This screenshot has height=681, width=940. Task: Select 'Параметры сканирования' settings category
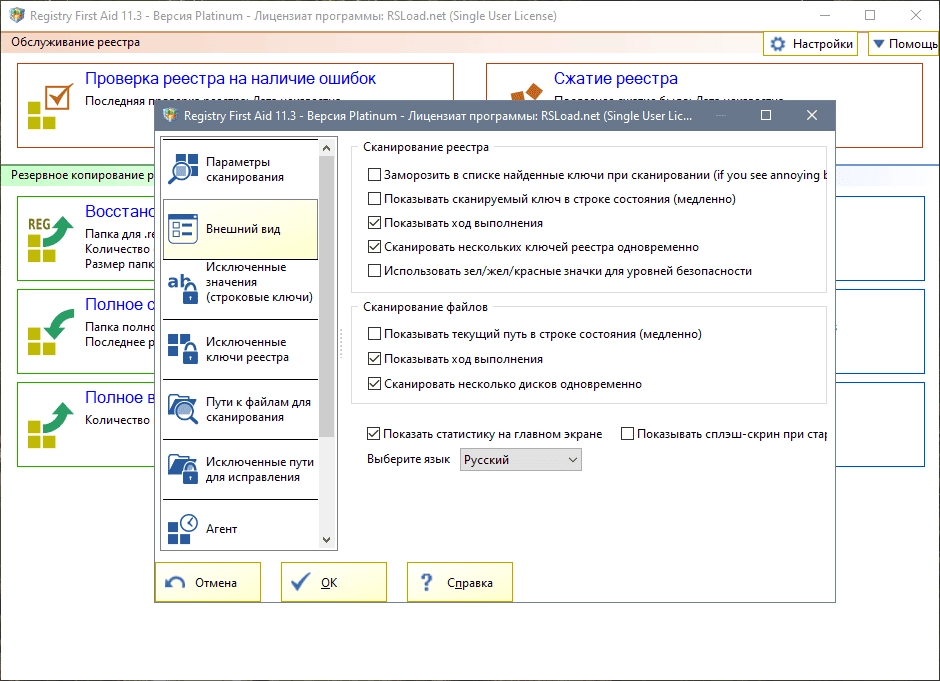(x=240, y=170)
